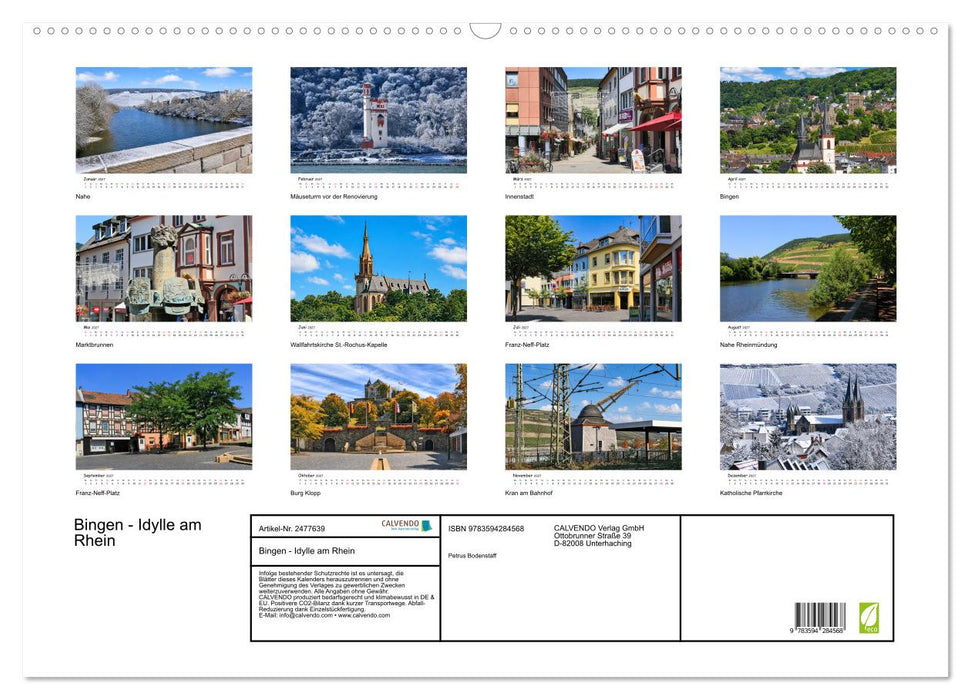This screenshot has height=700, width=971.
Task: Click the 'Marktbrunnen' caption
Action: click(95, 344)
